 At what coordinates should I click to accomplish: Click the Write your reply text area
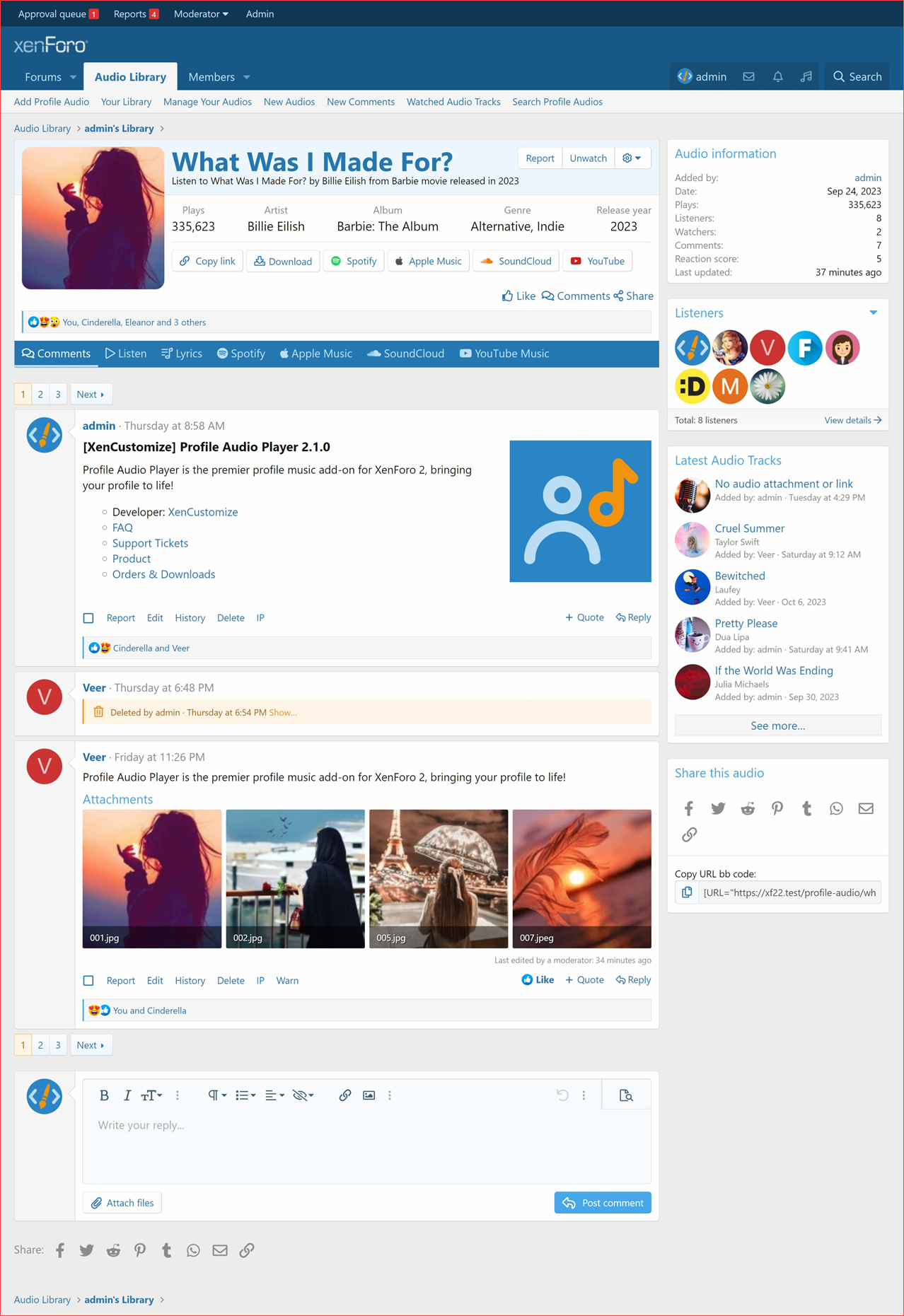click(366, 1146)
